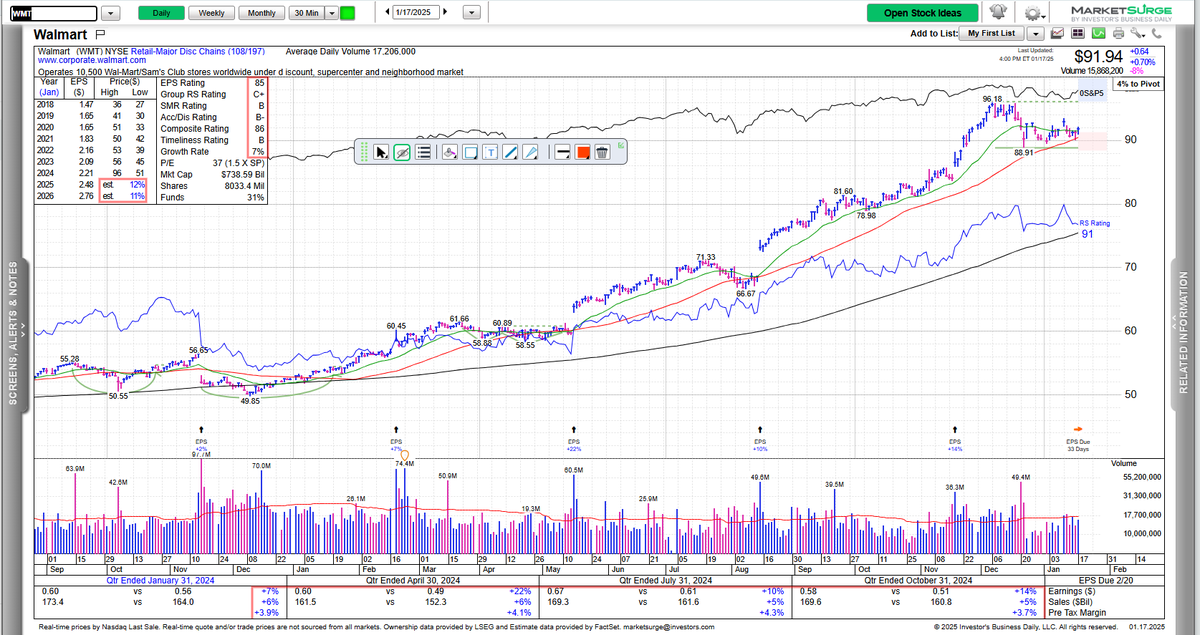Open the wrench tools menu
Viewport: 1200px width, 635px height.
(x=1138, y=34)
